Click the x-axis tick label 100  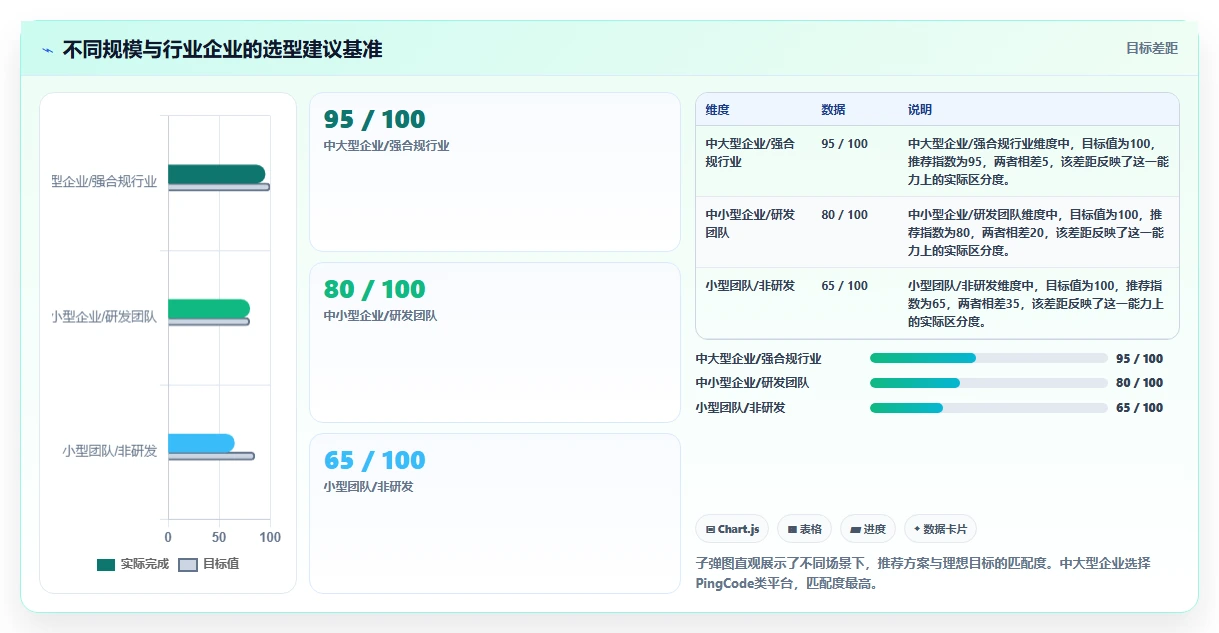270,537
